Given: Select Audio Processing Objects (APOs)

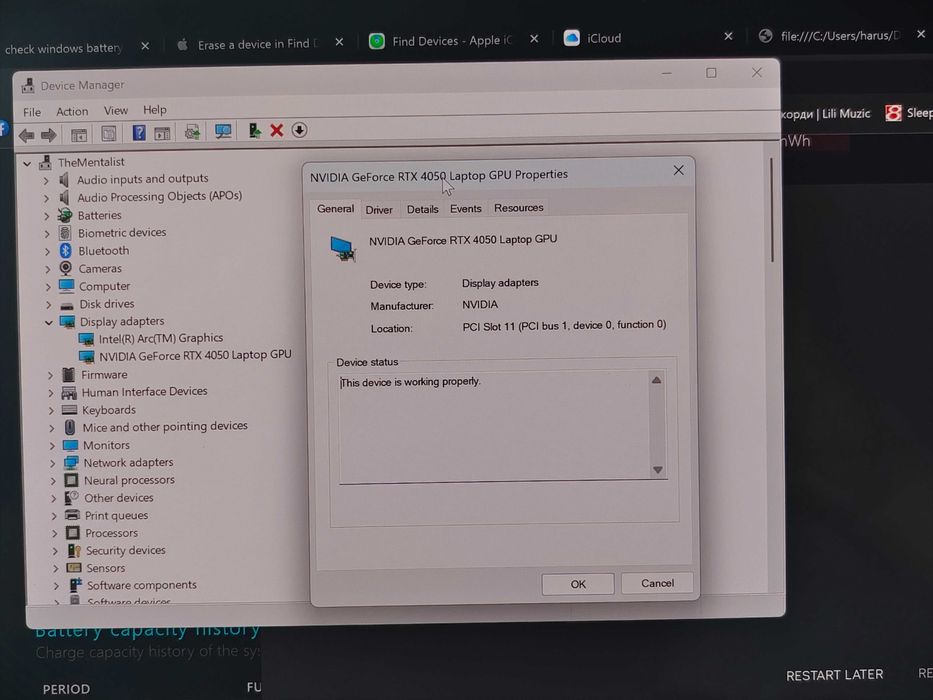Looking at the screenshot, I should click(x=159, y=196).
